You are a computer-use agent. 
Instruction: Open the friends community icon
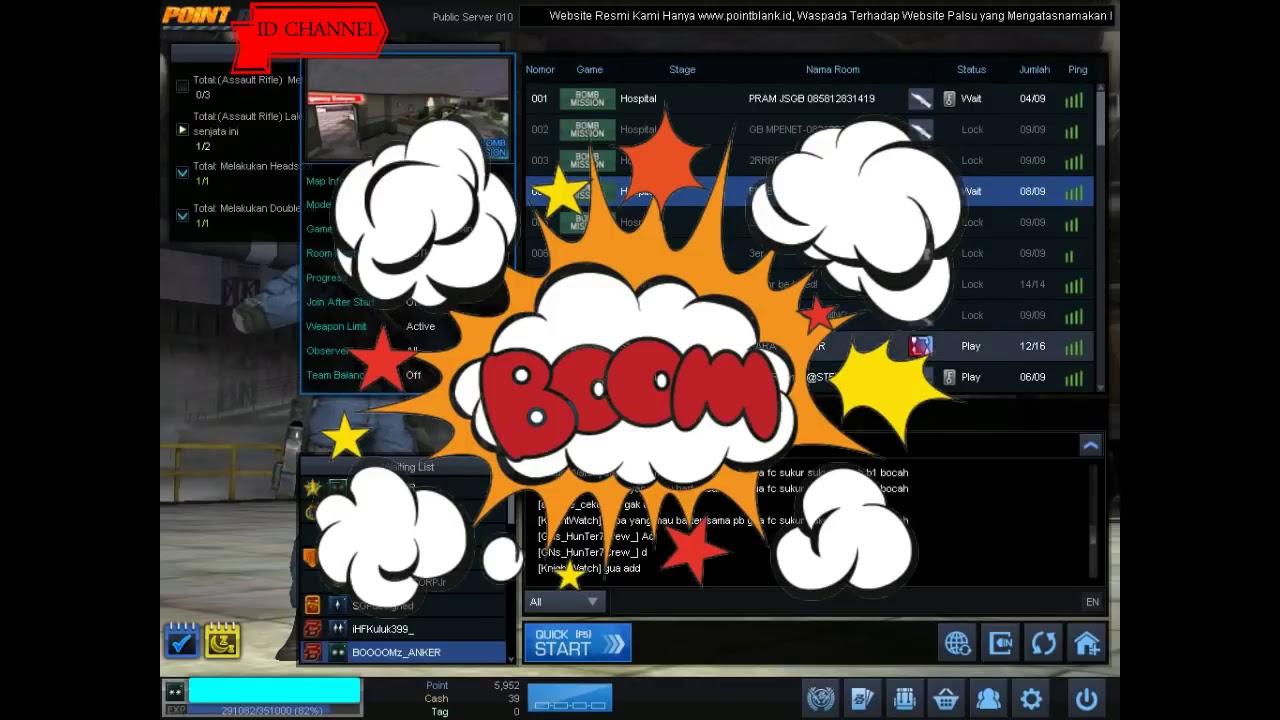coord(988,698)
